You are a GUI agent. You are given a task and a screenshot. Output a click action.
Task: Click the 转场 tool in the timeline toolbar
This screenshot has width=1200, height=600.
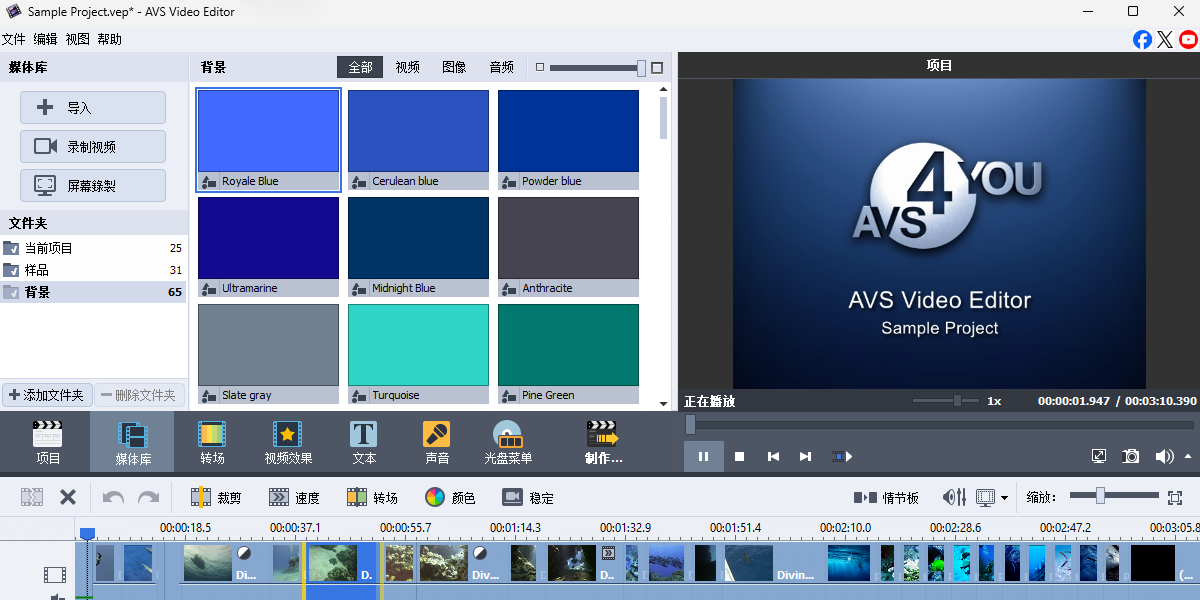[x=372, y=497]
